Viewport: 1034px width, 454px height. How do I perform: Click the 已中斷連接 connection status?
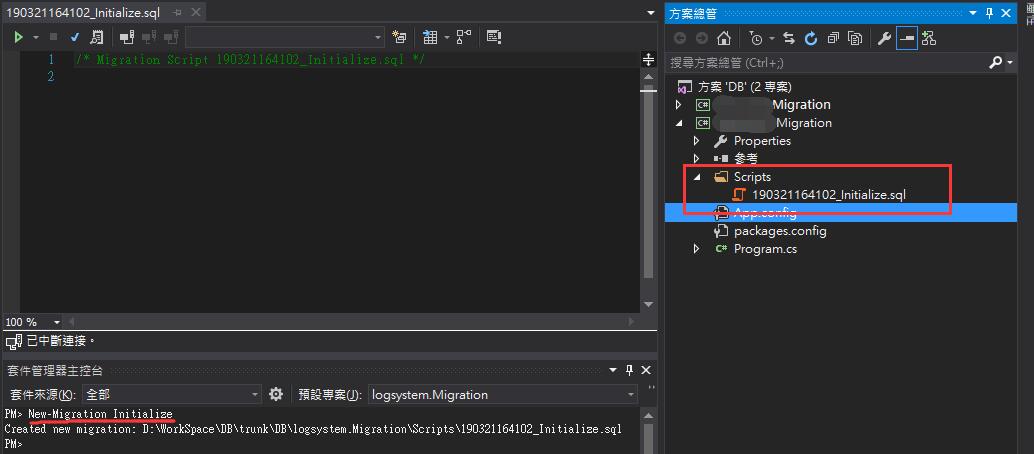tap(50, 341)
